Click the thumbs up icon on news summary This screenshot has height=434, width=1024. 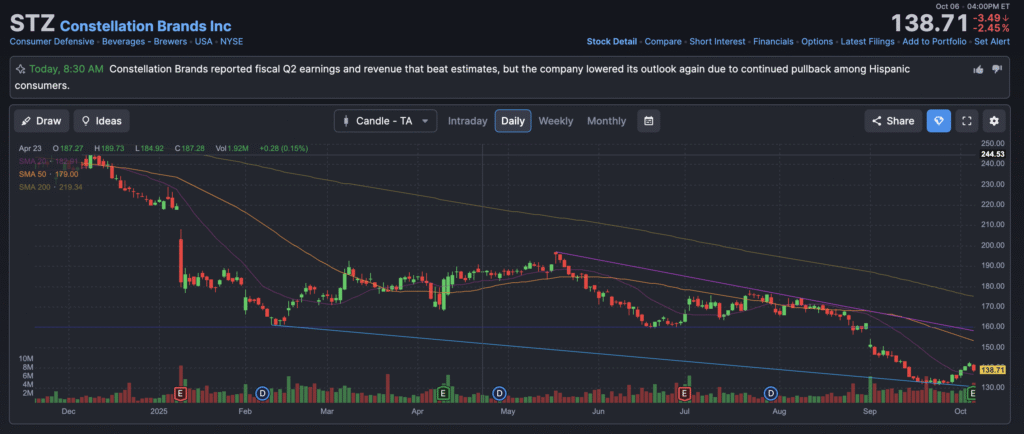pyautogui.click(x=978, y=69)
